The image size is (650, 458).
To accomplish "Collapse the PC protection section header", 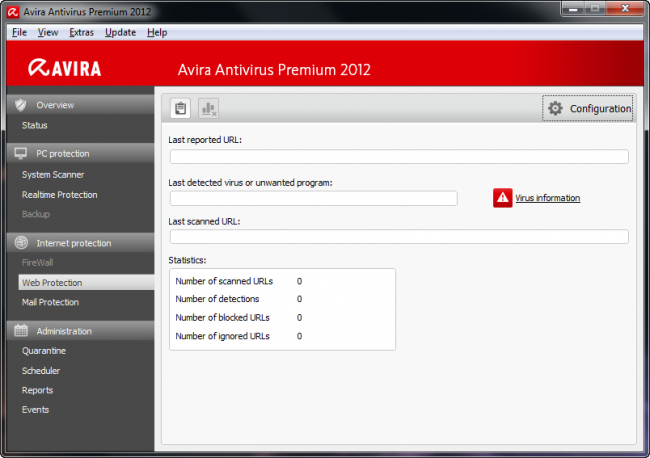I will (80, 153).
